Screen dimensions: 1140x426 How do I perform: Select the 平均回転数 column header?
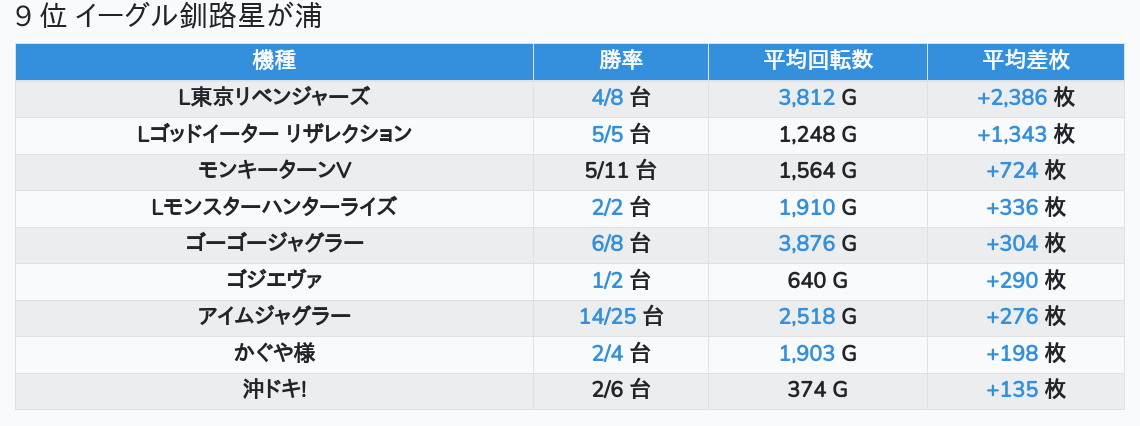[818, 61]
